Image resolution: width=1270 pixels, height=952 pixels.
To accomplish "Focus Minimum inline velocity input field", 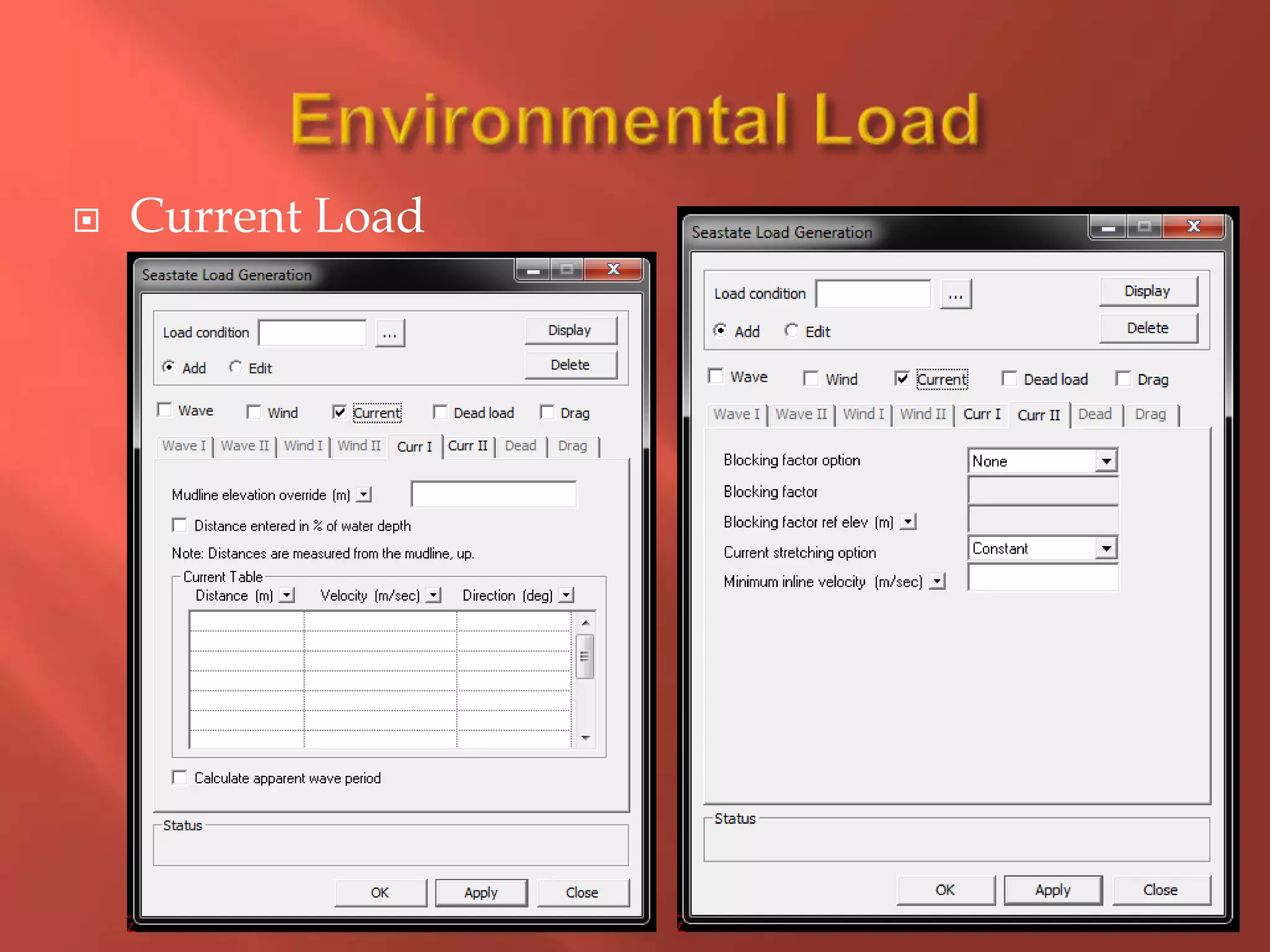I will pos(1043,578).
